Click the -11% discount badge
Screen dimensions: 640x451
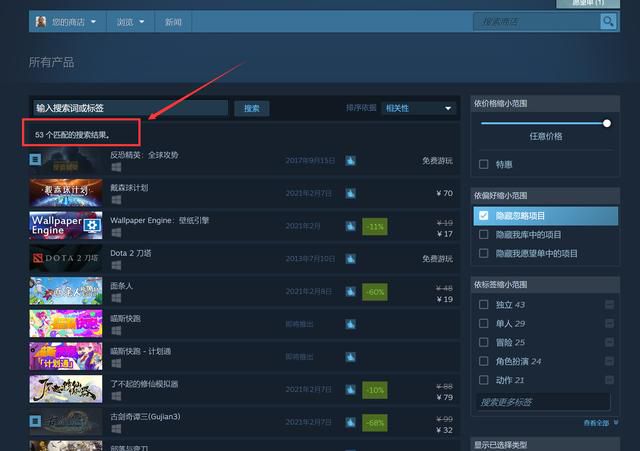375,226
